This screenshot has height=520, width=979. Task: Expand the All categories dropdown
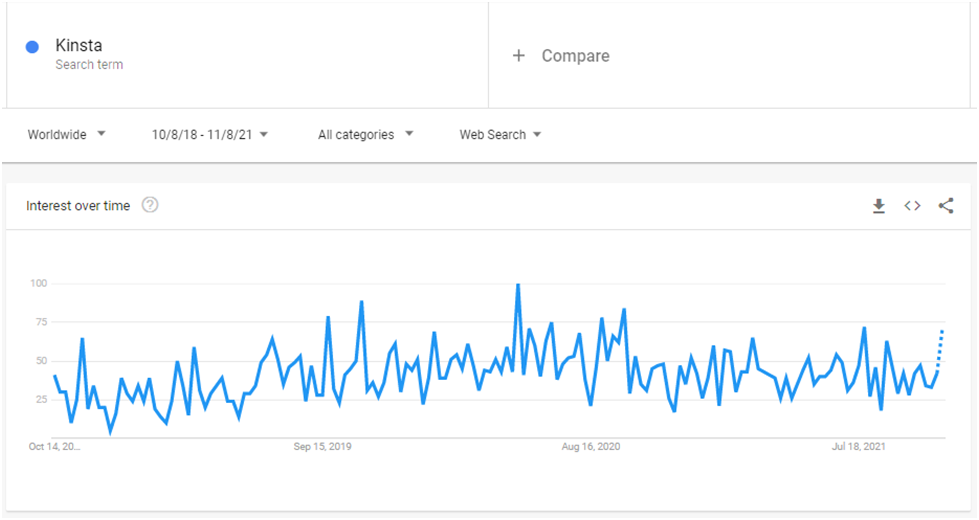coord(365,134)
